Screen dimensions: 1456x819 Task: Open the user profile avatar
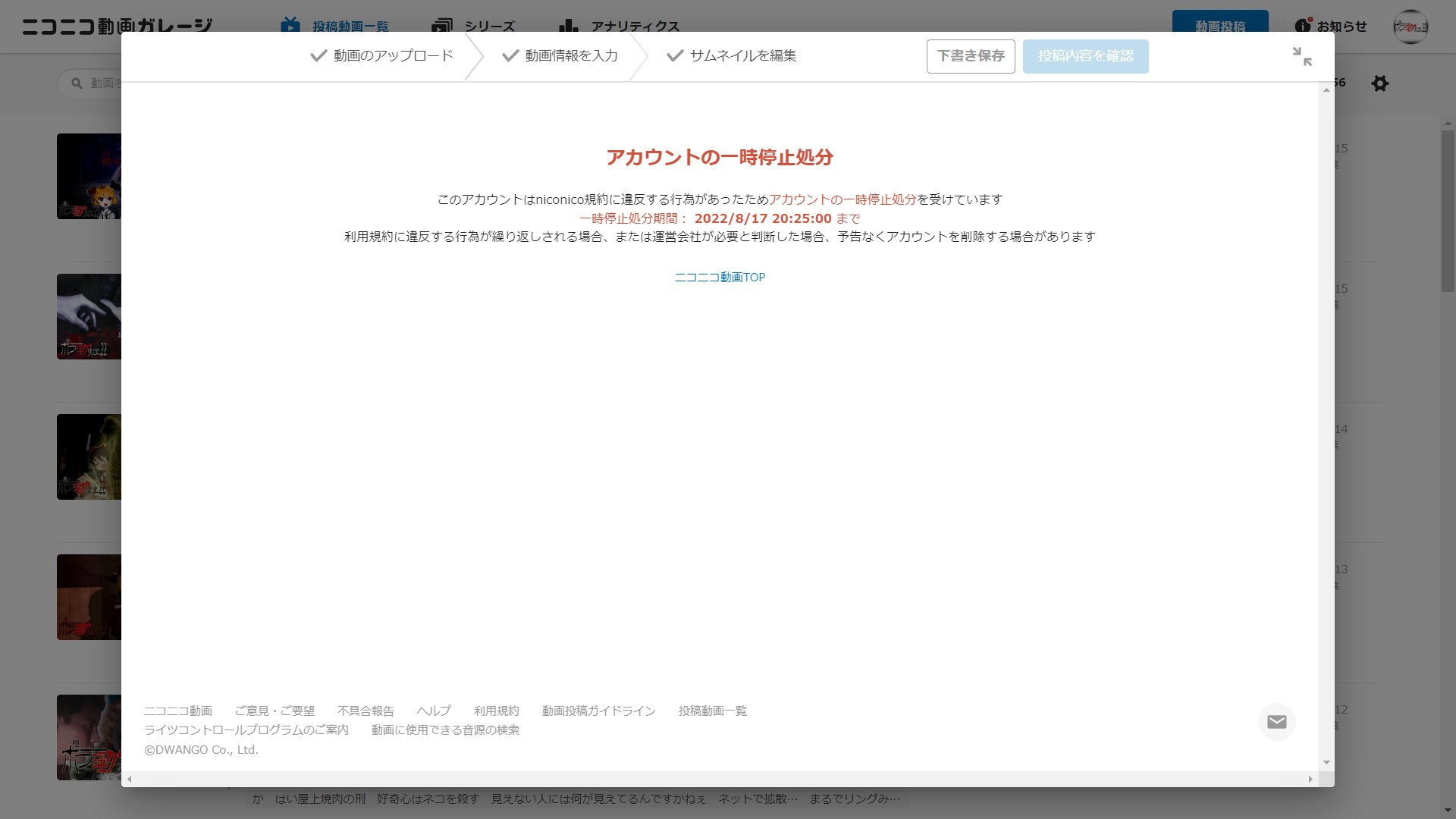click(x=1410, y=27)
